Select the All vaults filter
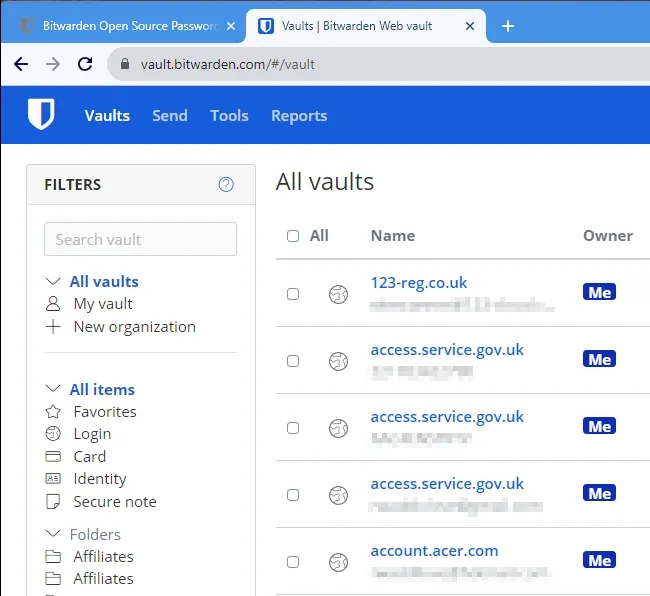 pyautogui.click(x=104, y=282)
